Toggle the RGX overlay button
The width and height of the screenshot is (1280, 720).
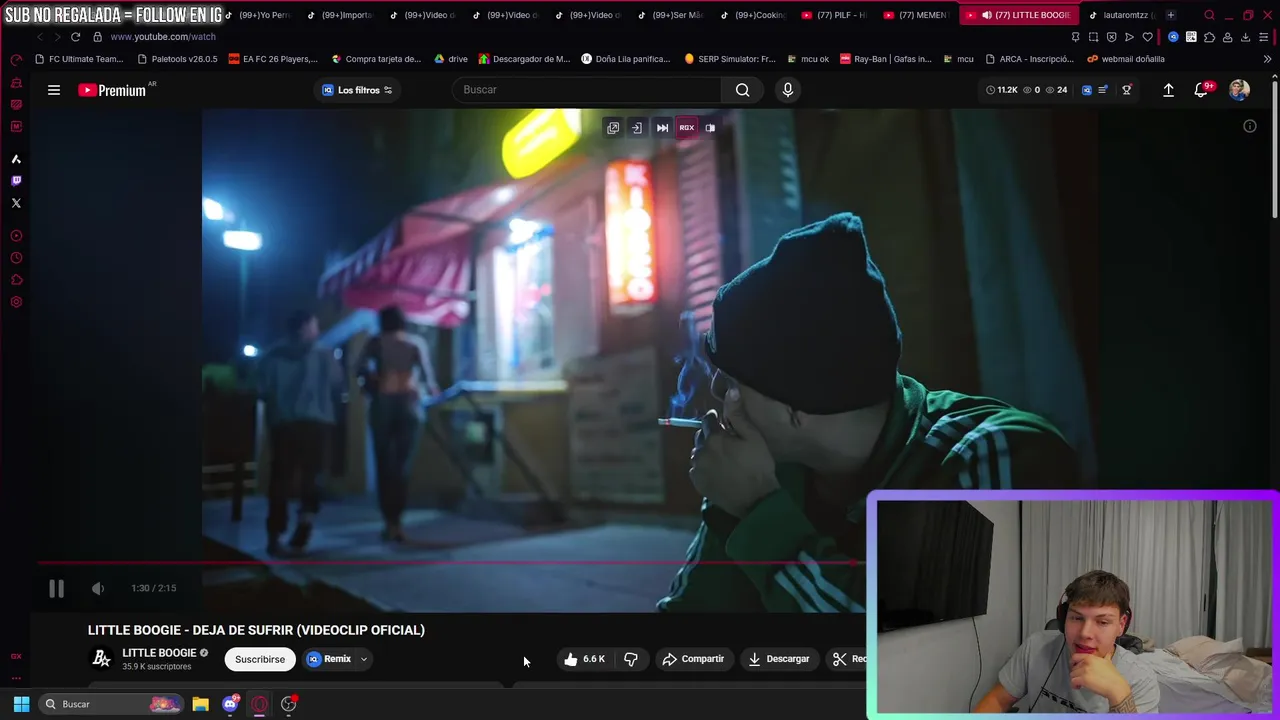pos(687,128)
